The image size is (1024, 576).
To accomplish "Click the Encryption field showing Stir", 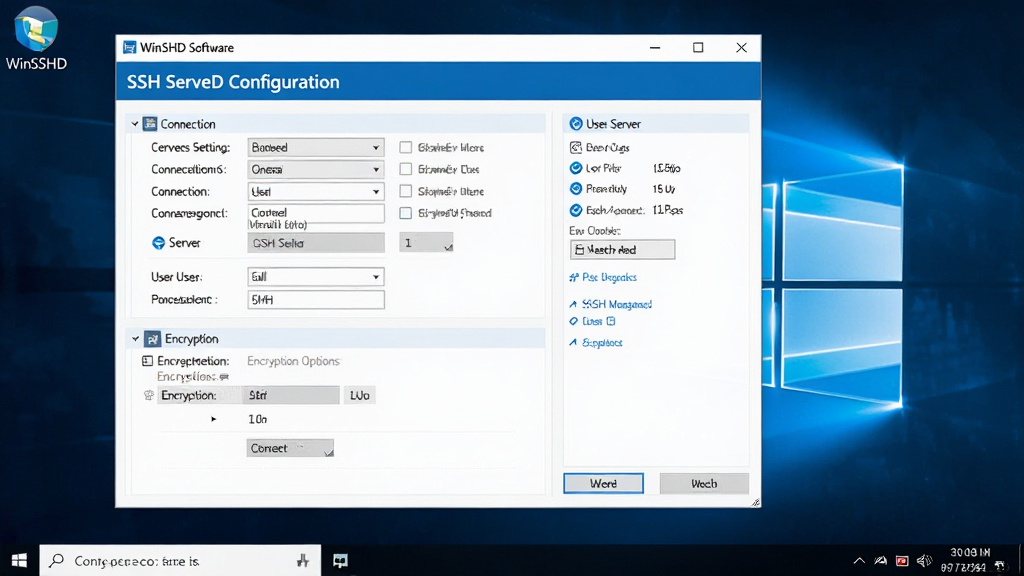I will tap(291, 395).
